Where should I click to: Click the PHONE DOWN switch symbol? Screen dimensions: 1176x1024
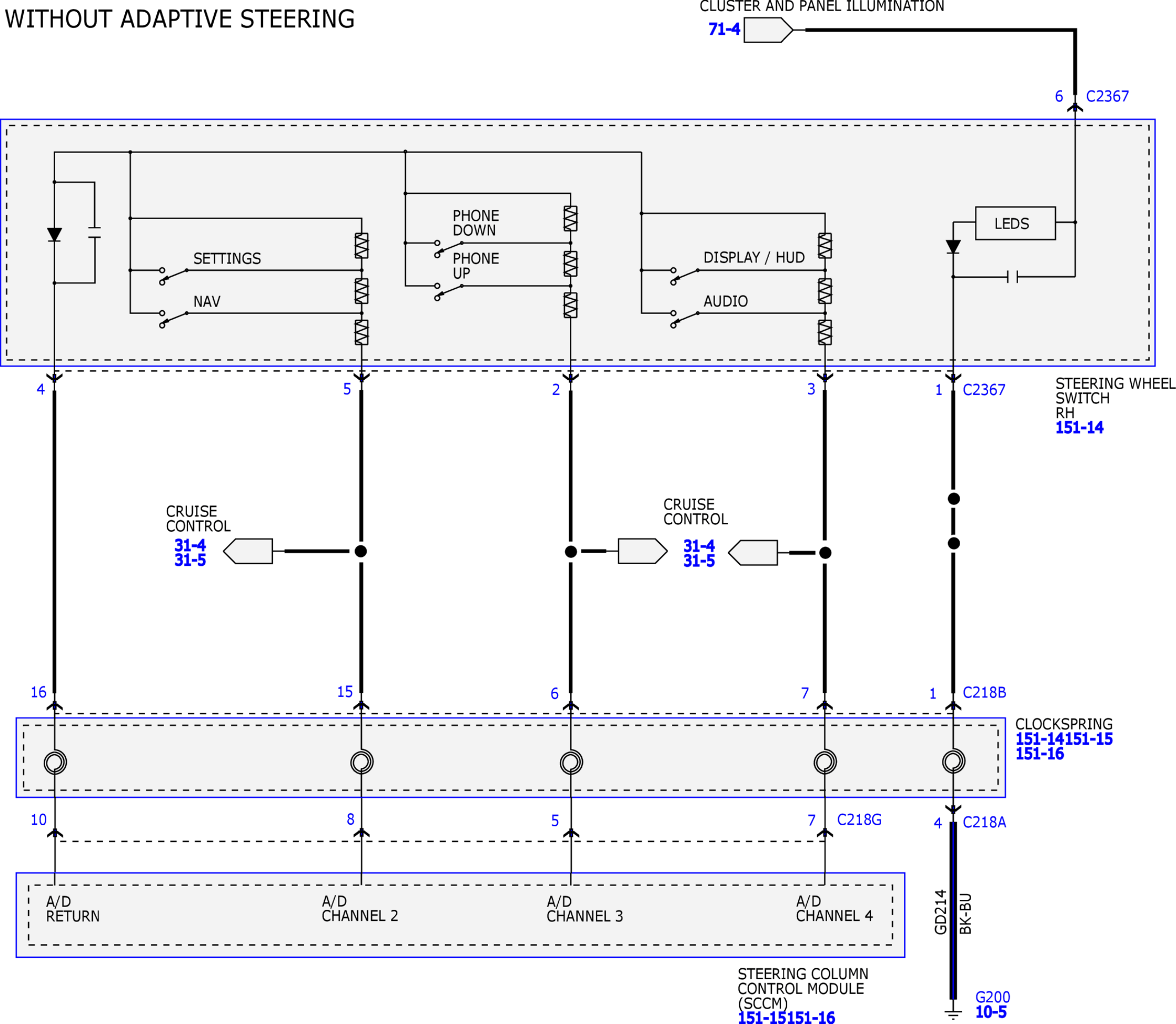449,250
